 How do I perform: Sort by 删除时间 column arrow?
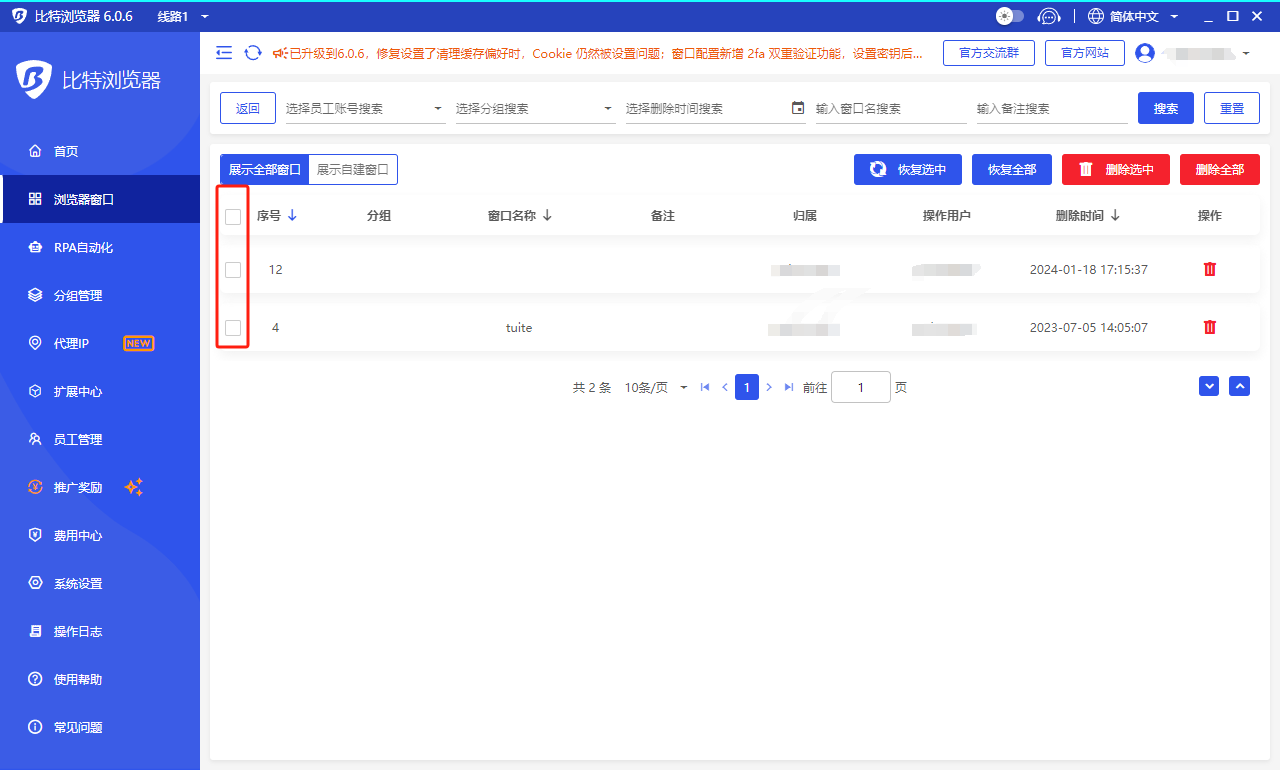tap(1115, 215)
